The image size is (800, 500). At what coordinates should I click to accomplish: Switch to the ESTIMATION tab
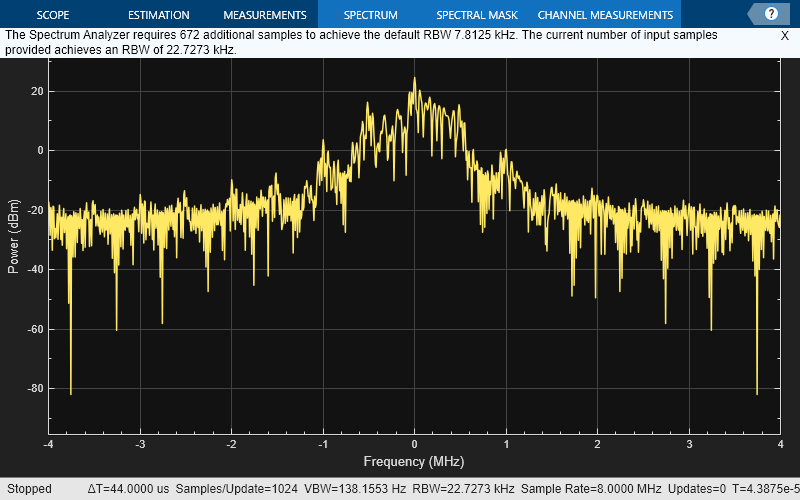159,15
